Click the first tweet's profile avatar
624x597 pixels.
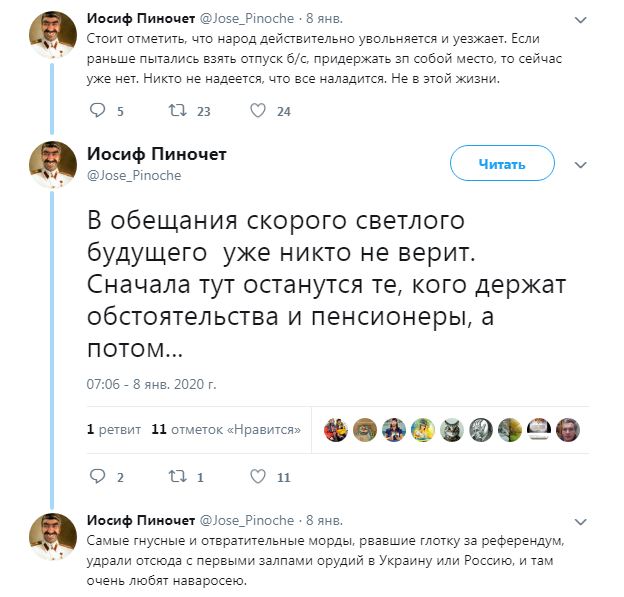coord(52,40)
